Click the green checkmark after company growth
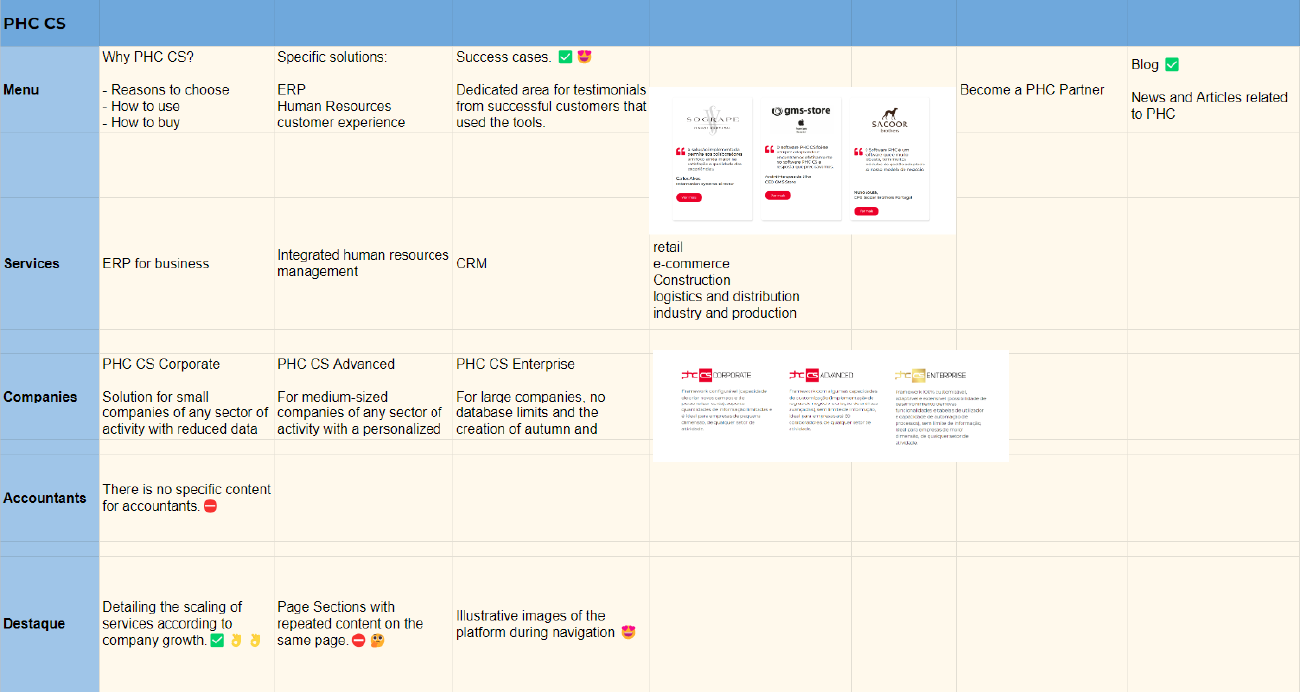1300x692 pixels. (x=217, y=640)
